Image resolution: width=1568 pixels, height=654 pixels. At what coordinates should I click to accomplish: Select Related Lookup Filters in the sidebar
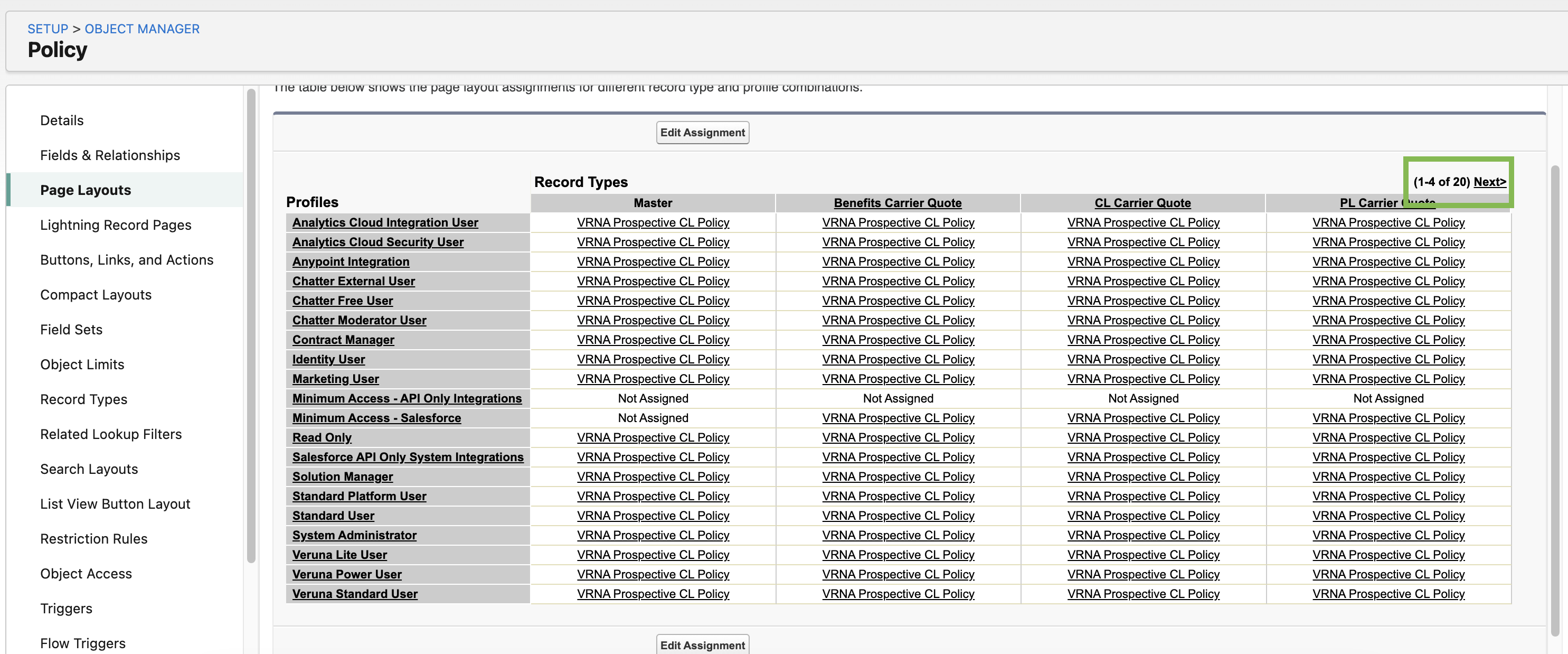point(111,434)
